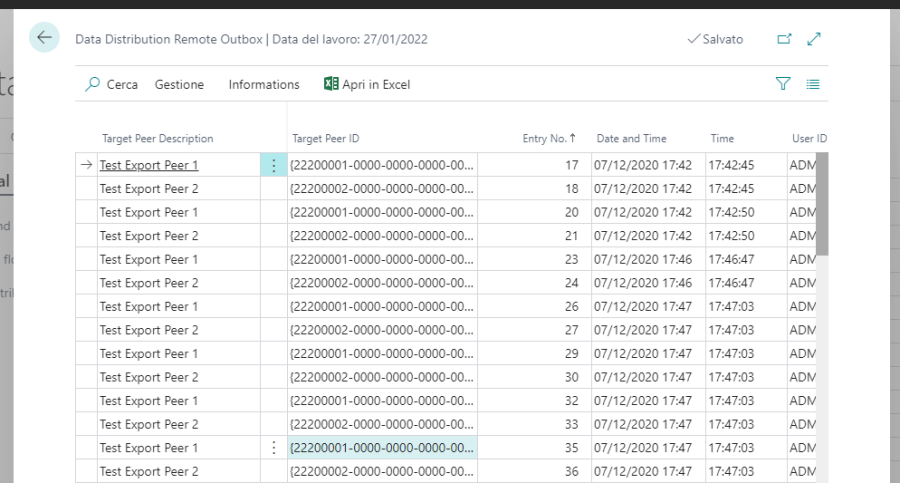Image resolution: width=900 pixels, height=483 pixels.
Task: Click the Salvato saved status indicator
Action: 716,39
